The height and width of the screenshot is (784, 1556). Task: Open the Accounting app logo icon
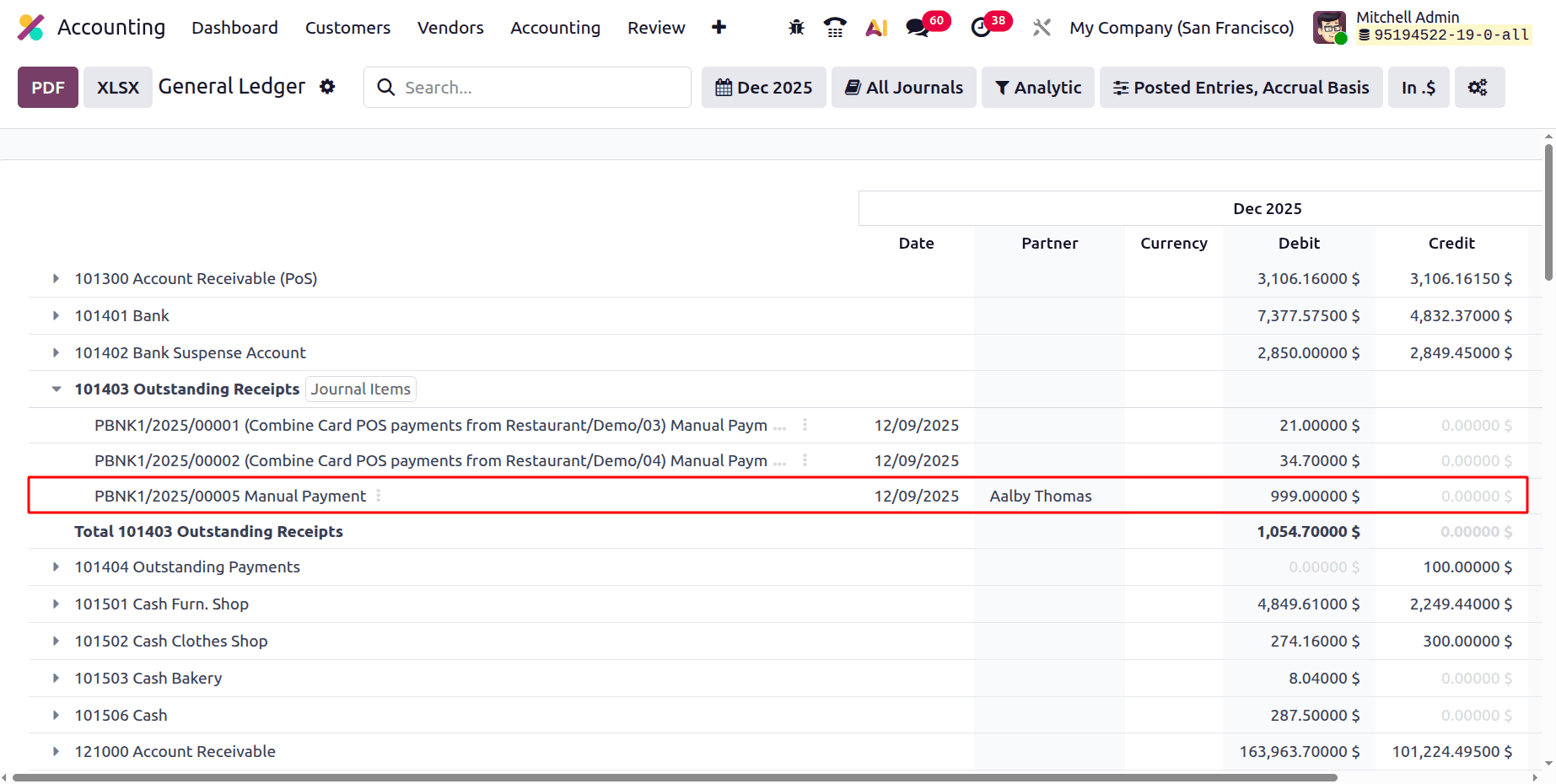coord(31,28)
